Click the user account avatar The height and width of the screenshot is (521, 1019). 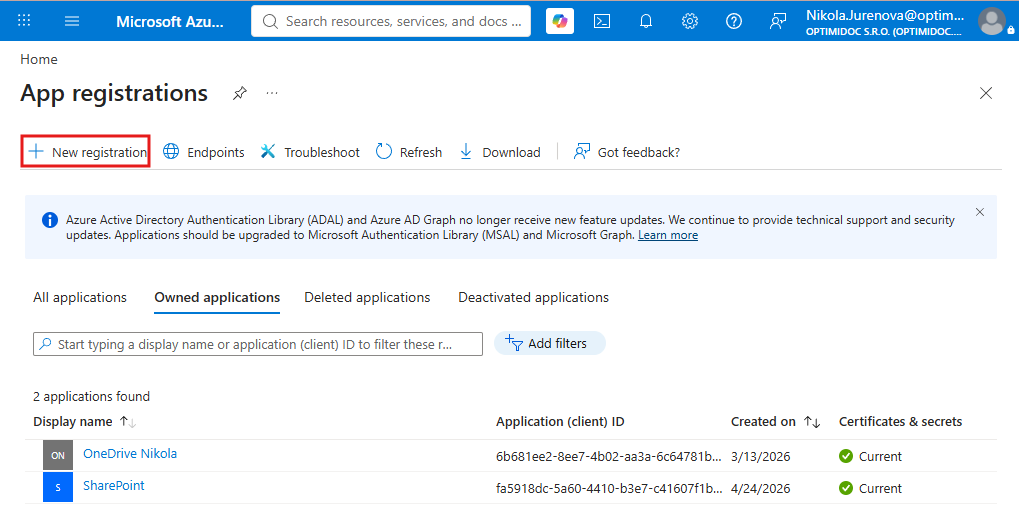click(992, 21)
